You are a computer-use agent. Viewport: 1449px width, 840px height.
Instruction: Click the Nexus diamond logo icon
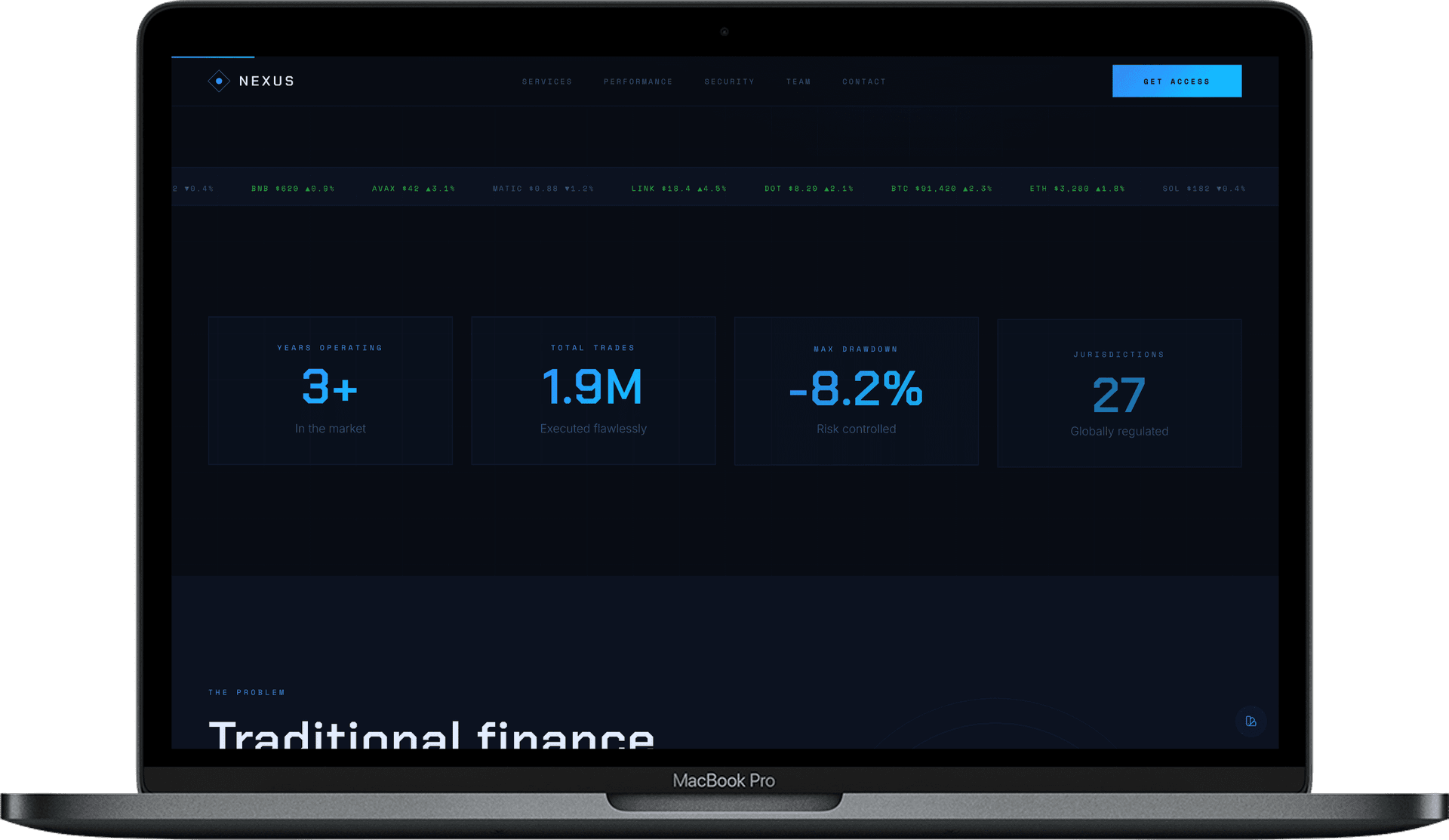click(219, 81)
